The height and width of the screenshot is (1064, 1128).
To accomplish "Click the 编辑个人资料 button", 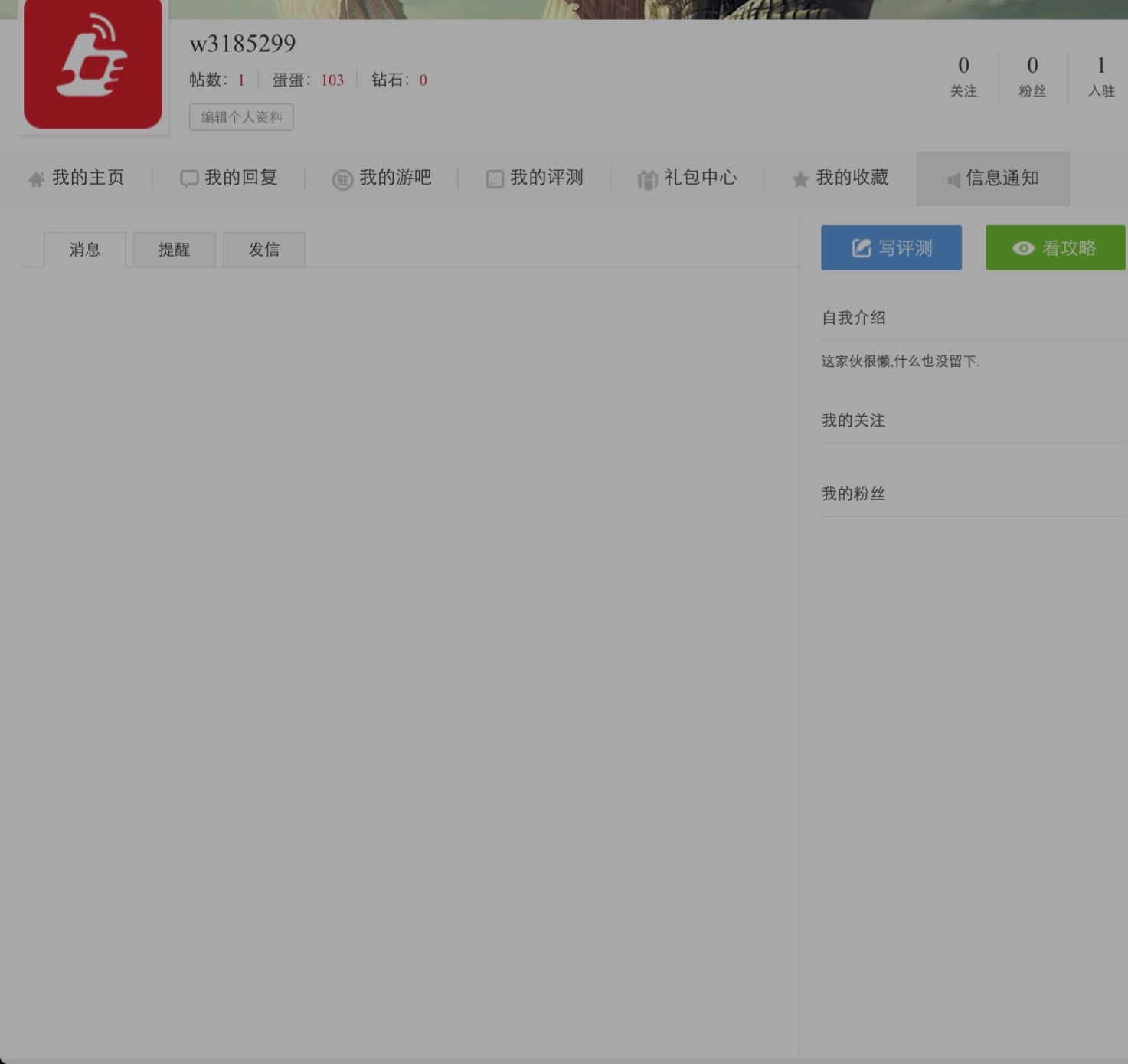I will point(241,117).
